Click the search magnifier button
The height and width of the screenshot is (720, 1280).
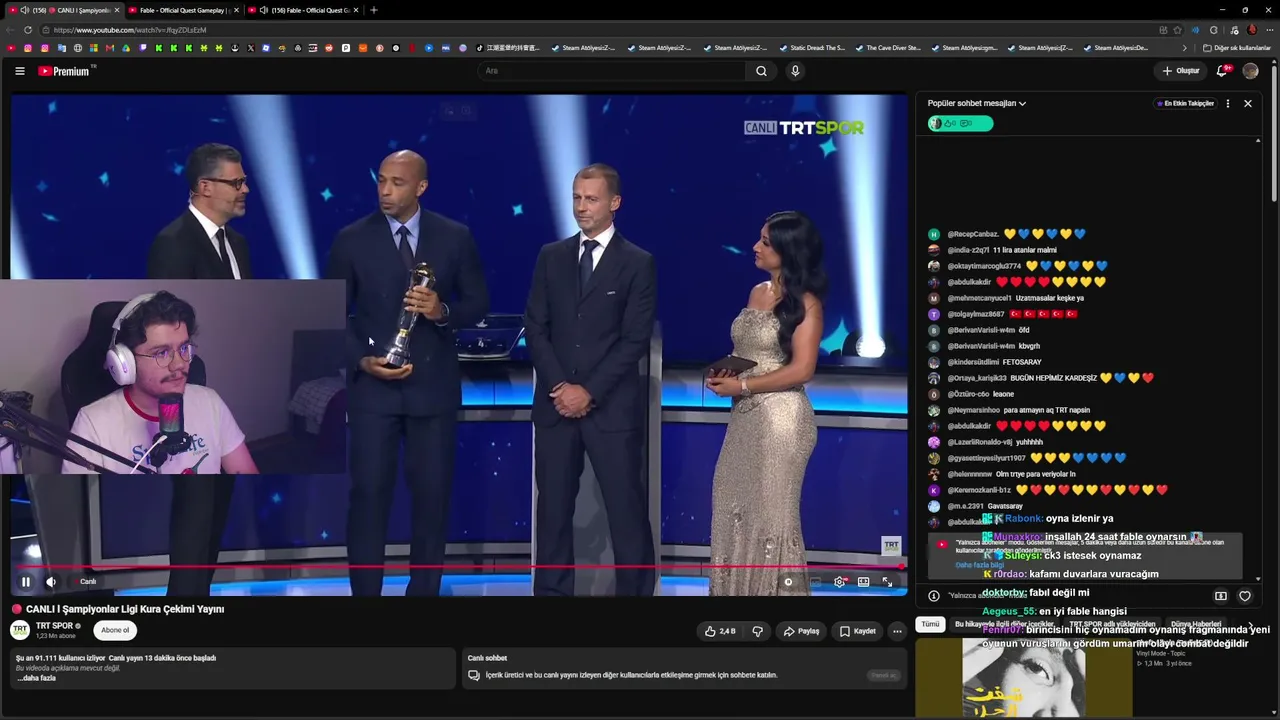tap(761, 71)
